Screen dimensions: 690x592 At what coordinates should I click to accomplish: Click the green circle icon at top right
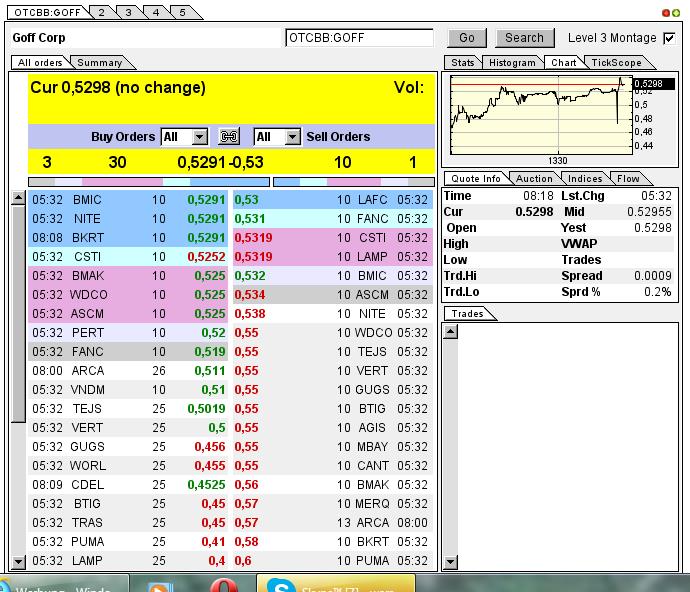tap(676, 13)
